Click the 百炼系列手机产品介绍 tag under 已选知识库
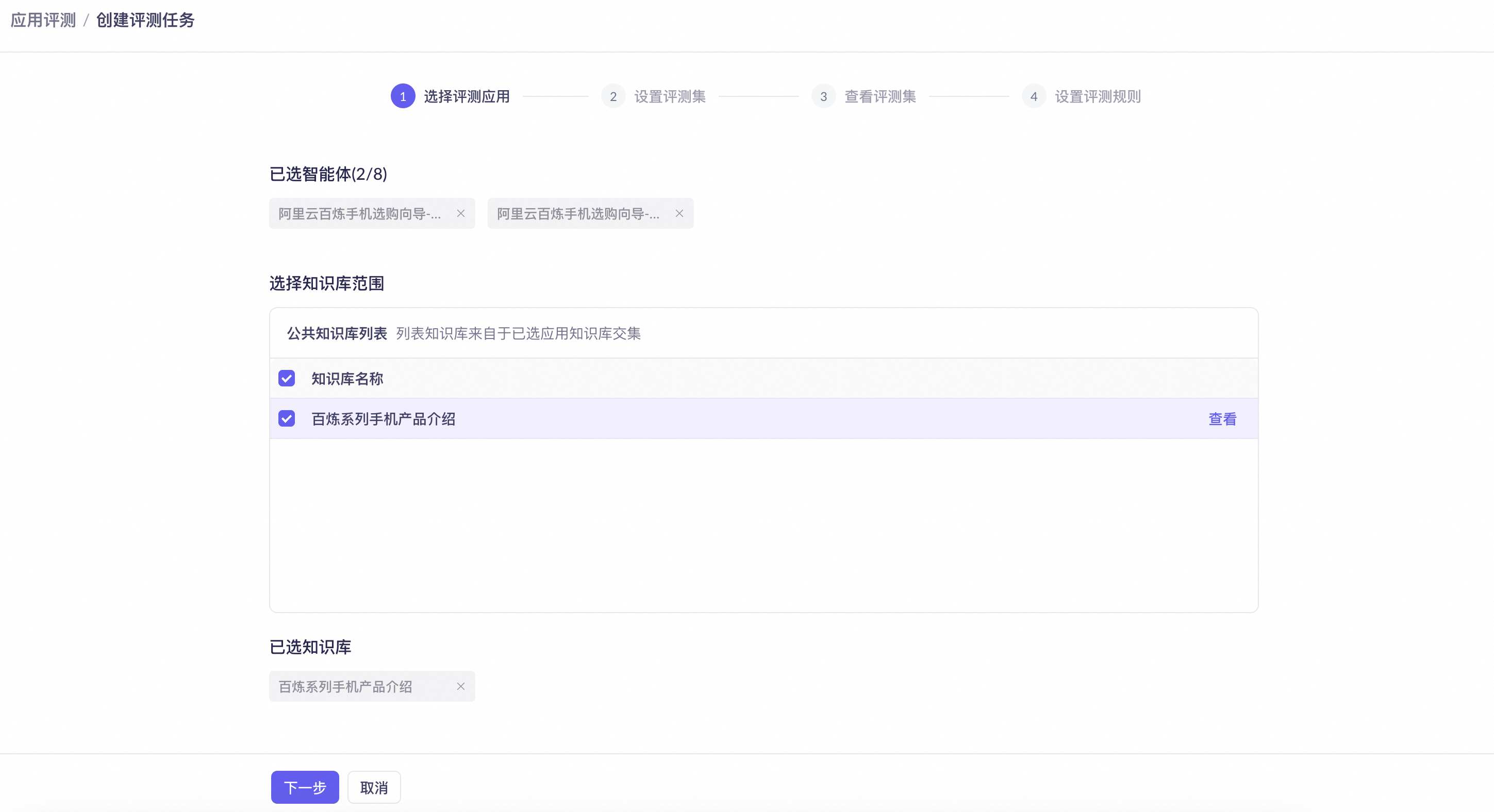Viewport: 1494px width, 812px height. tap(345, 687)
